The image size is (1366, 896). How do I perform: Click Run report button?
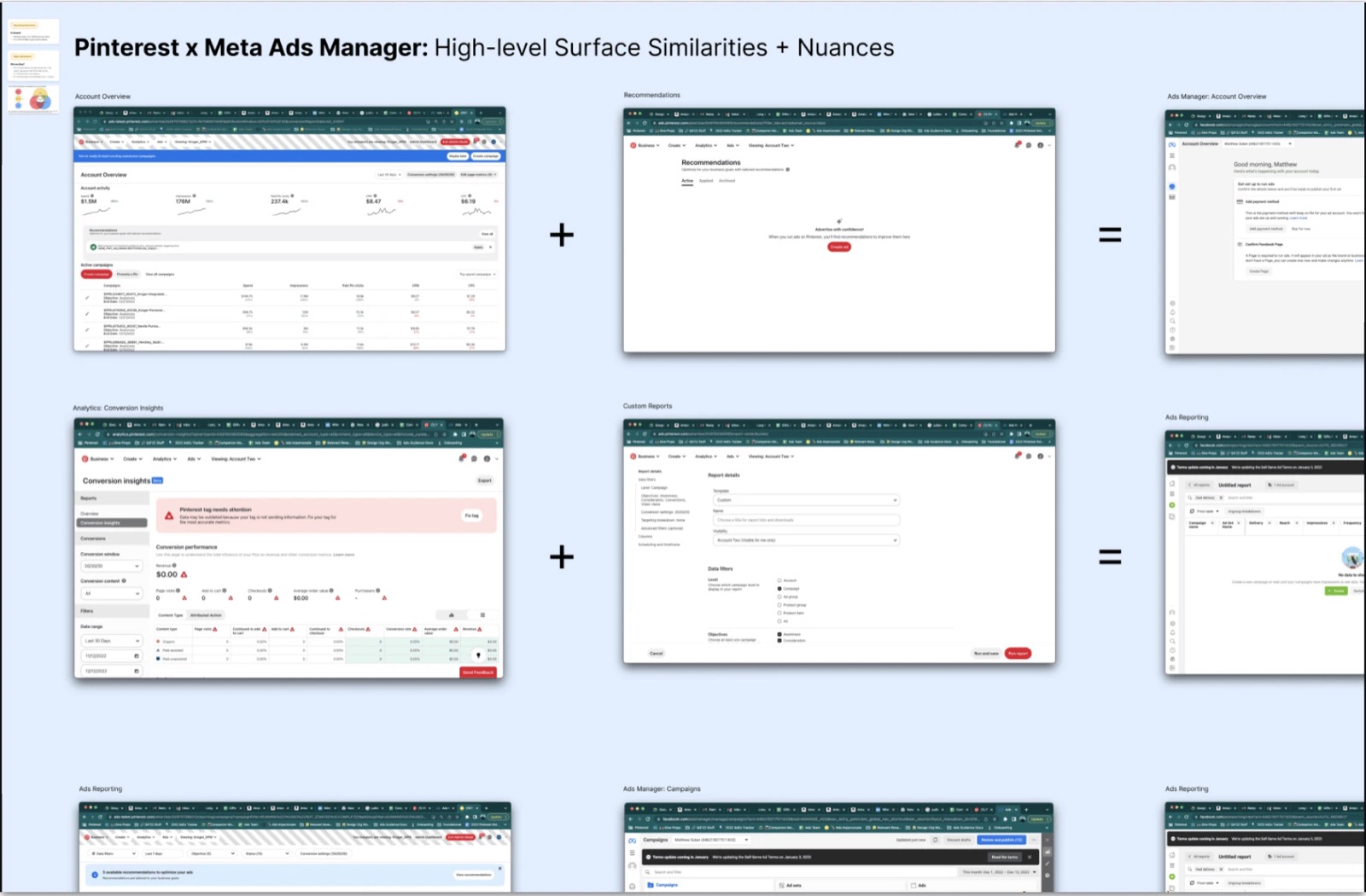1018,654
